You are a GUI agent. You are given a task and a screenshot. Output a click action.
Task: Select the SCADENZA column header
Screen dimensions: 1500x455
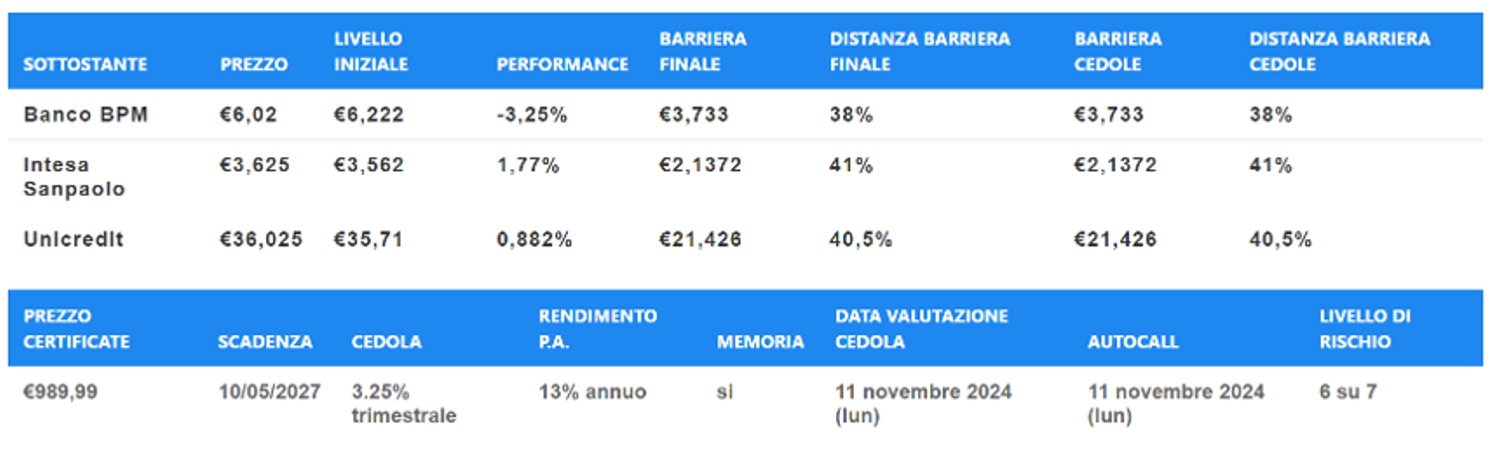265,342
